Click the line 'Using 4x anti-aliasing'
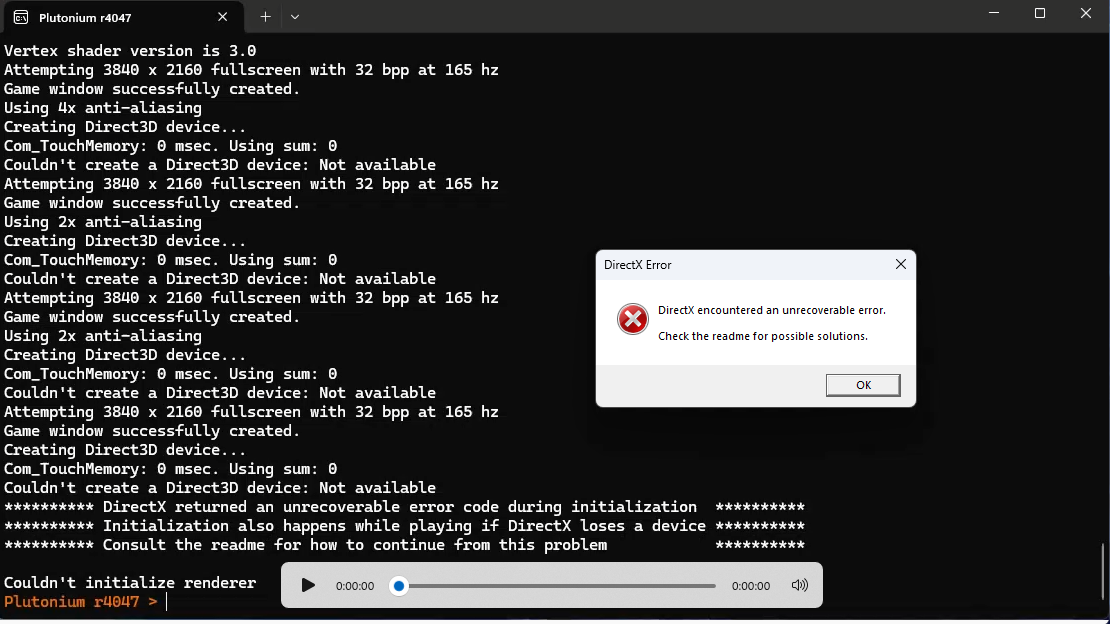 pos(103,108)
